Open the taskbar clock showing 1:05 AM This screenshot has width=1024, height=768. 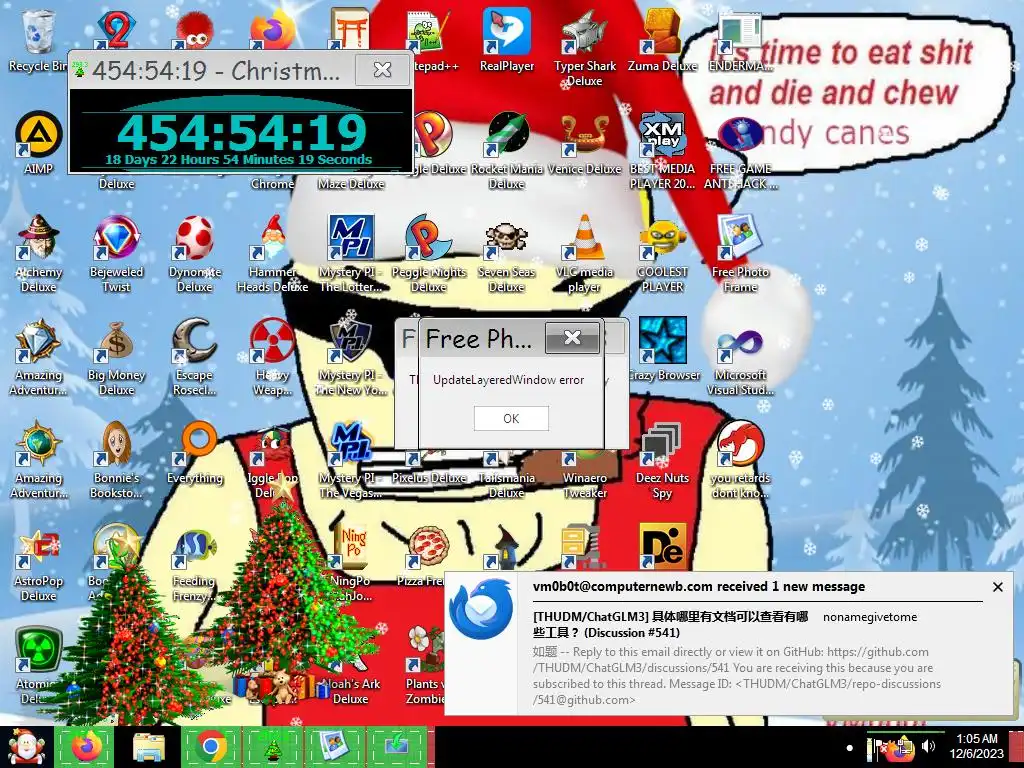[x=976, y=746]
